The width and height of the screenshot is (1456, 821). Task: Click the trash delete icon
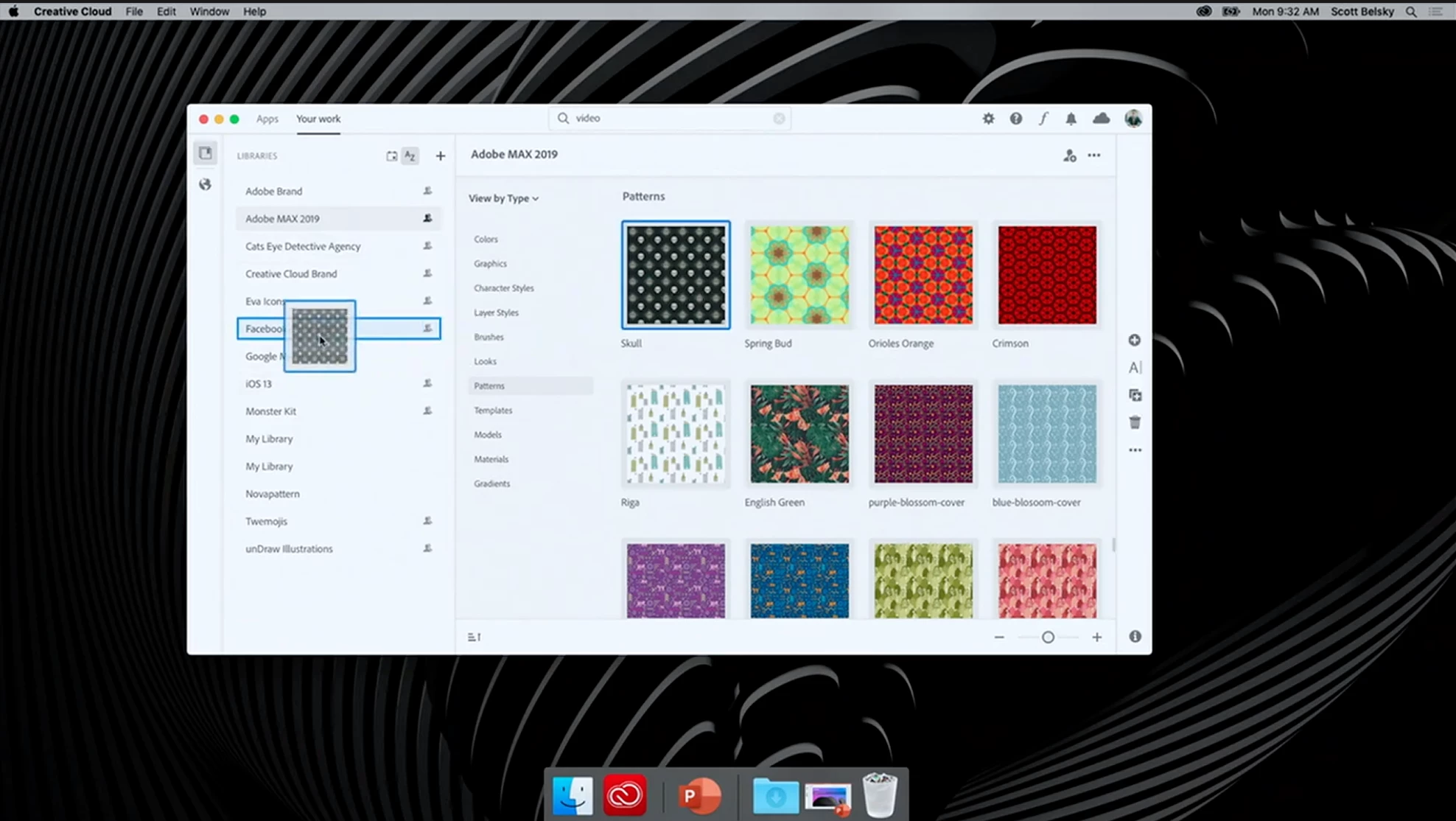coord(1135,423)
